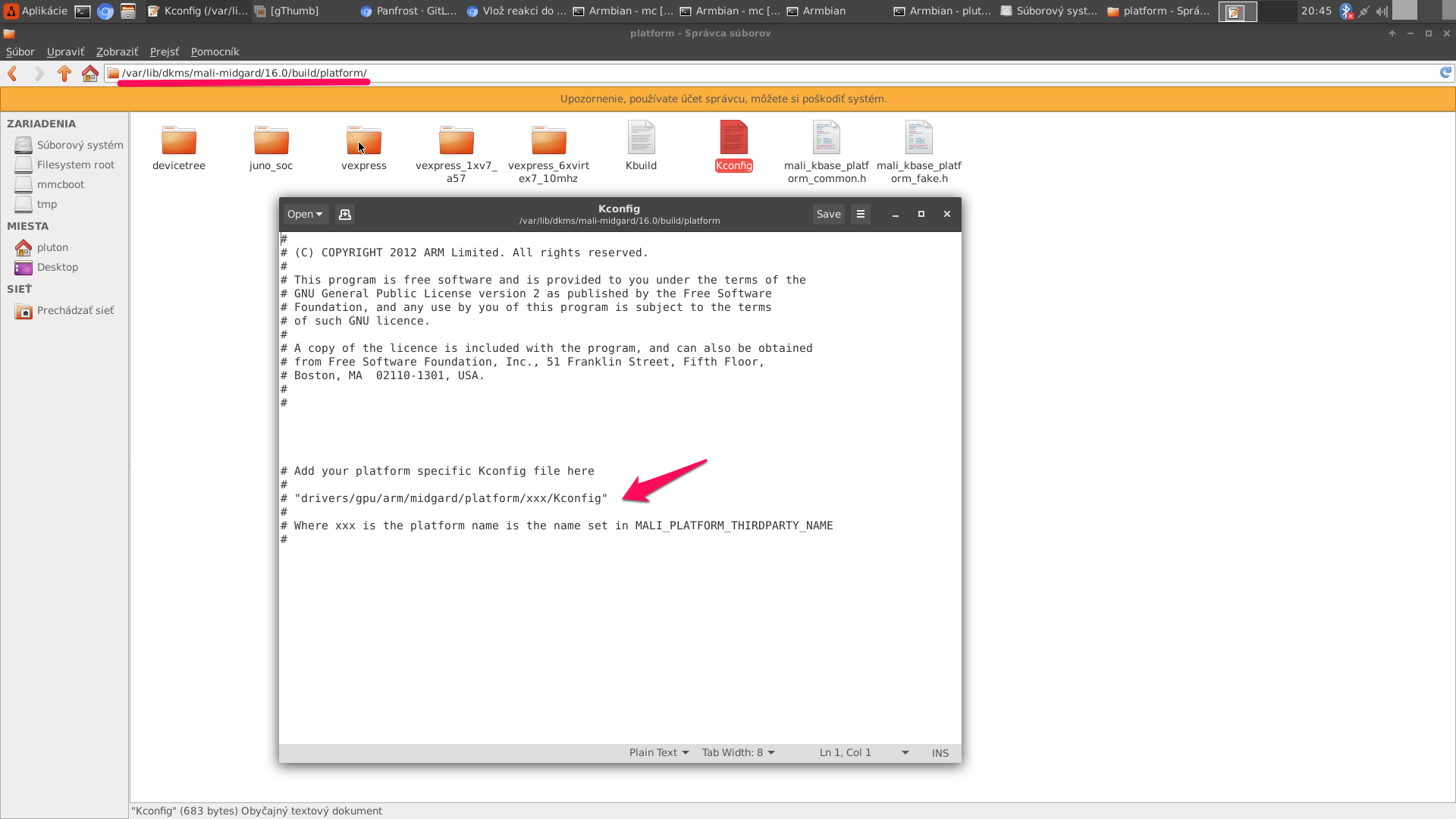The height and width of the screenshot is (819, 1456).
Task: Change the Tab Width setting
Action: [x=739, y=752]
